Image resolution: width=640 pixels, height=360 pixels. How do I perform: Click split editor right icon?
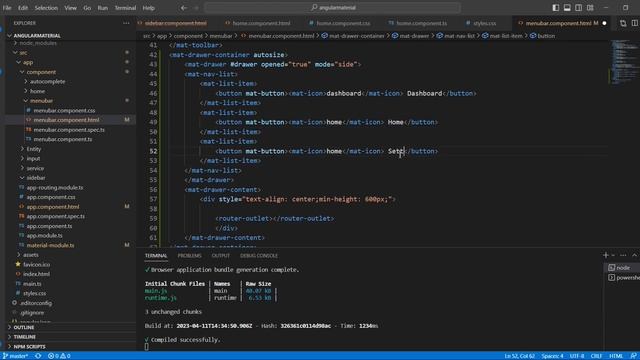[635, 23]
